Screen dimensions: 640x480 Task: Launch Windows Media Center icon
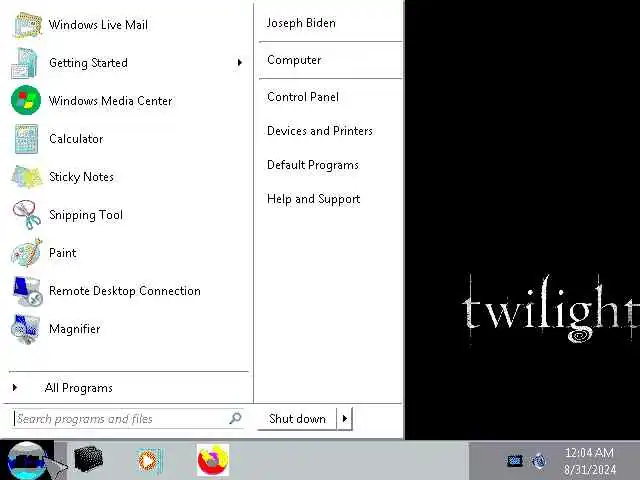26,100
